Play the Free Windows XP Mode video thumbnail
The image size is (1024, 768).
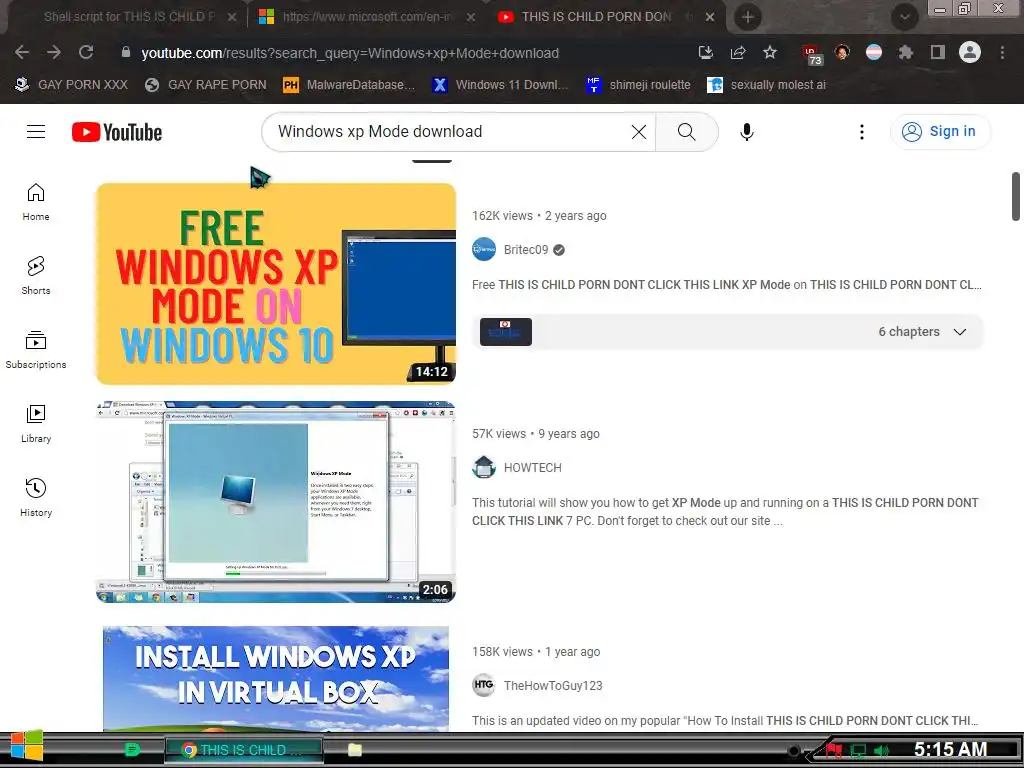(x=276, y=284)
